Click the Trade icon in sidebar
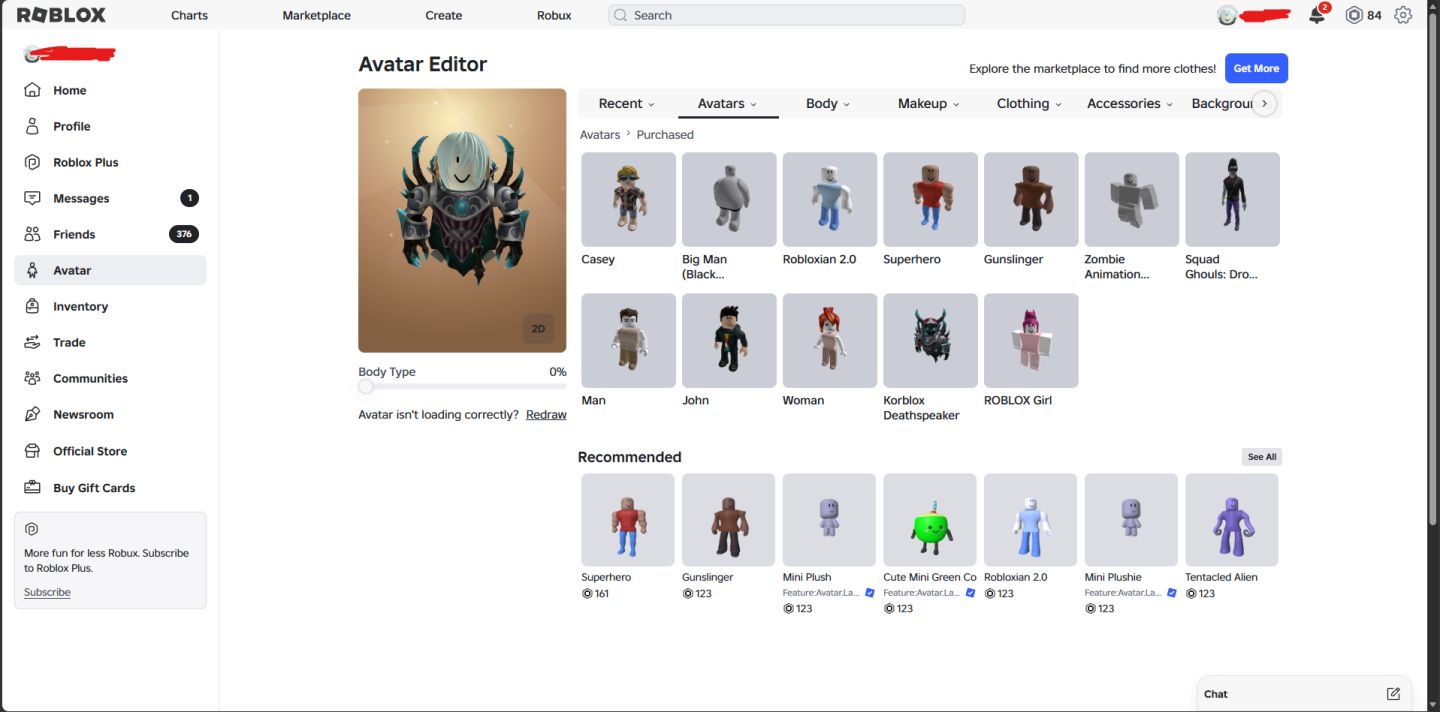Image resolution: width=1440 pixels, height=712 pixels. pos(33,342)
